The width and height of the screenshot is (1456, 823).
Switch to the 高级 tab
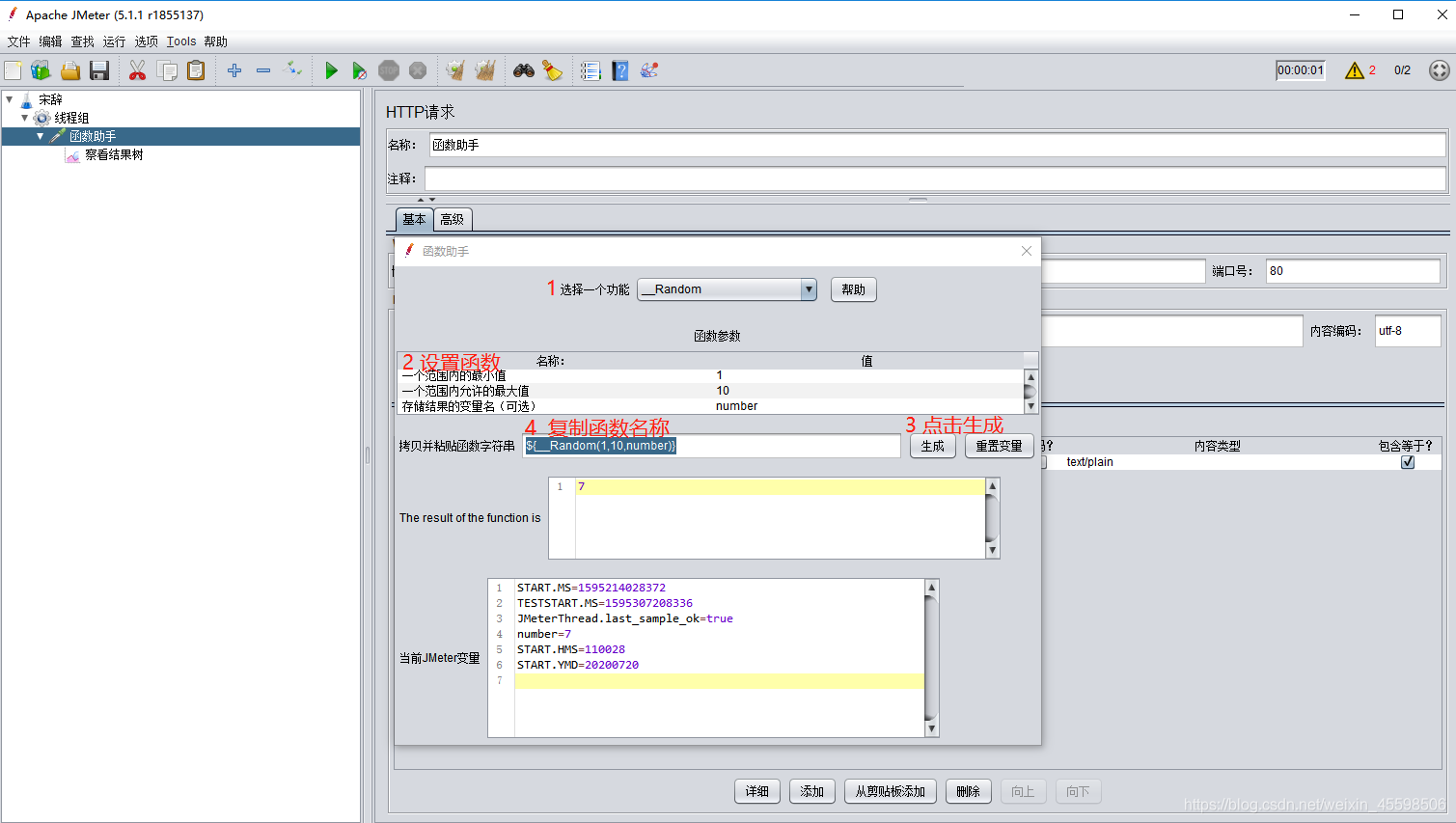(453, 219)
